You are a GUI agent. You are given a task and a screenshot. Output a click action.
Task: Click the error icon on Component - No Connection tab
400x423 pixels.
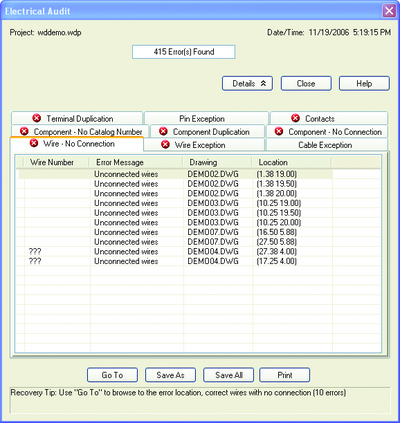[x=279, y=131]
